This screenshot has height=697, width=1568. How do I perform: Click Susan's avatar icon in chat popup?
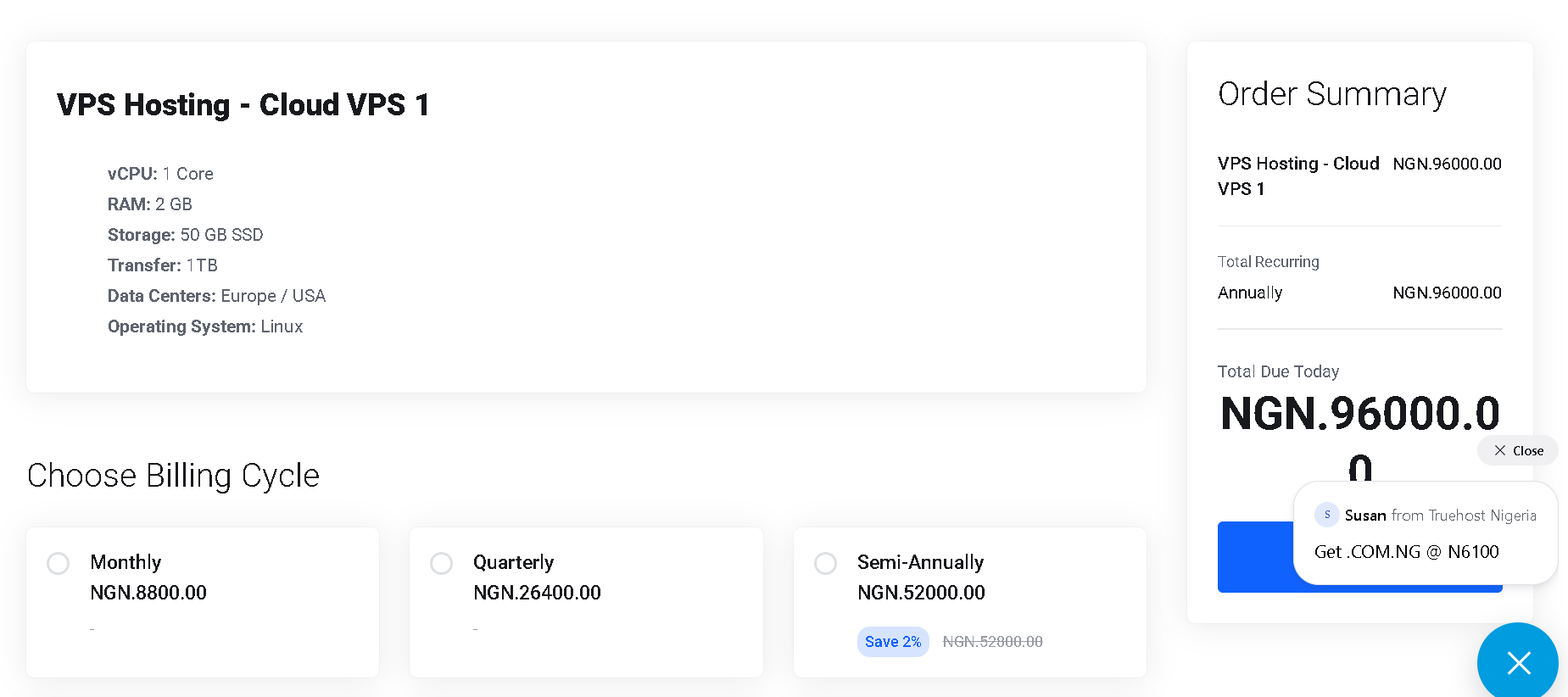click(1327, 515)
